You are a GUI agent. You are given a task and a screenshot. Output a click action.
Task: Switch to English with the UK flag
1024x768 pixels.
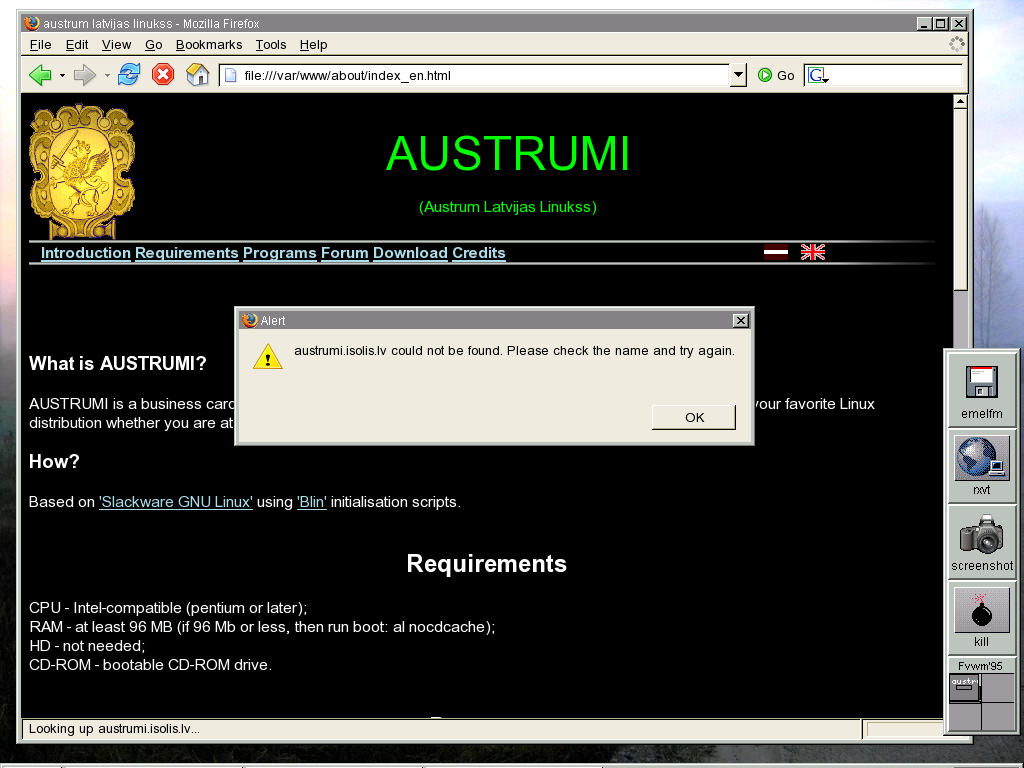click(813, 252)
